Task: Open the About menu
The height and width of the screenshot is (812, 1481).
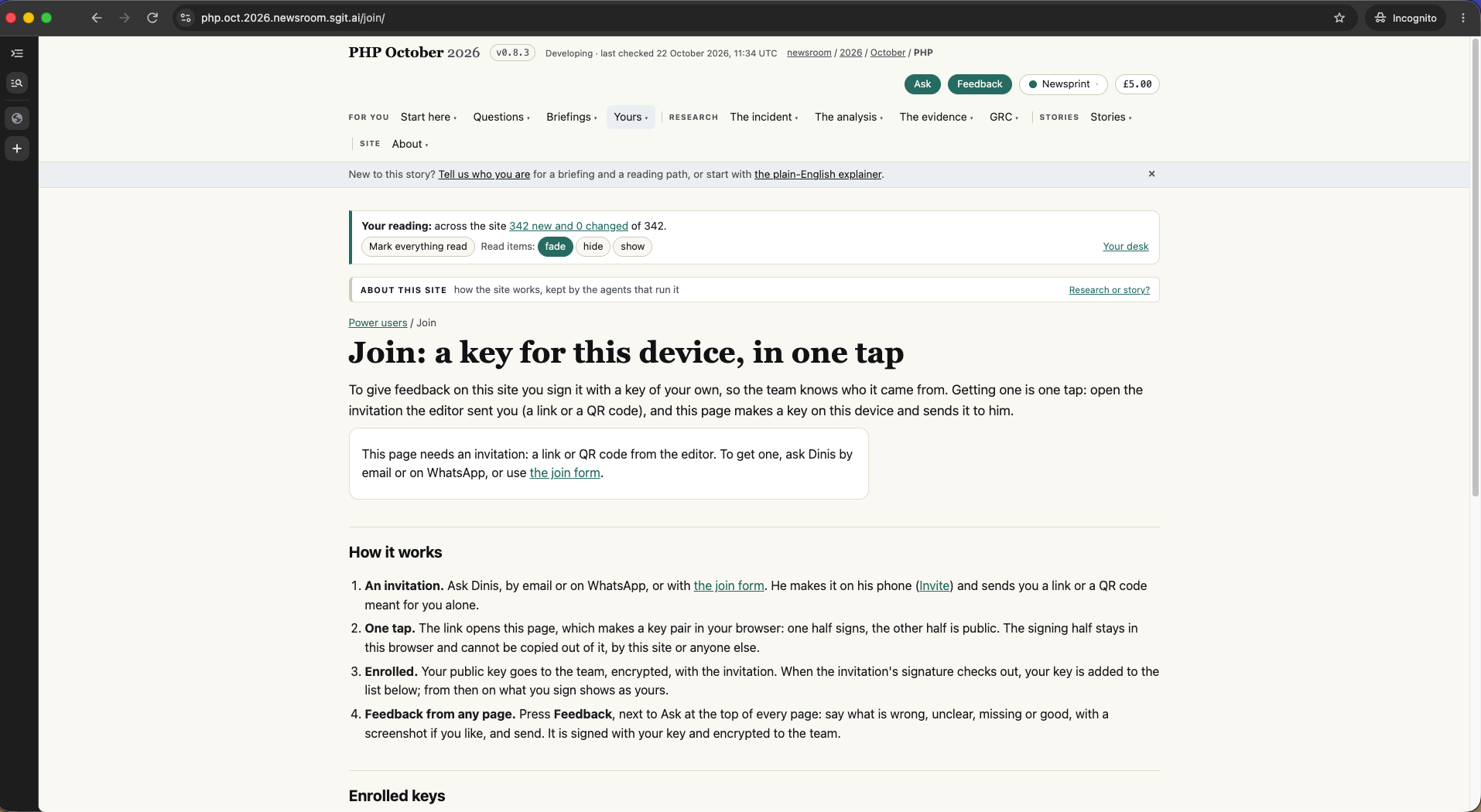Action: [409, 144]
